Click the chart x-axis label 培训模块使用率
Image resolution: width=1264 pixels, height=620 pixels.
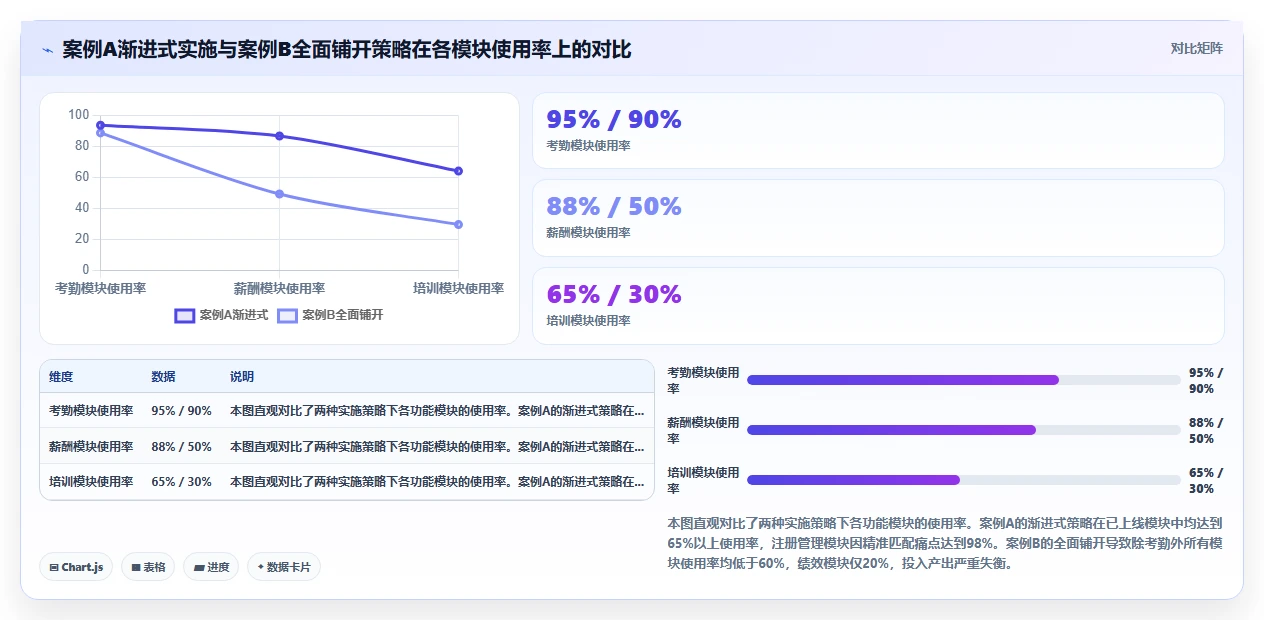(458, 288)
